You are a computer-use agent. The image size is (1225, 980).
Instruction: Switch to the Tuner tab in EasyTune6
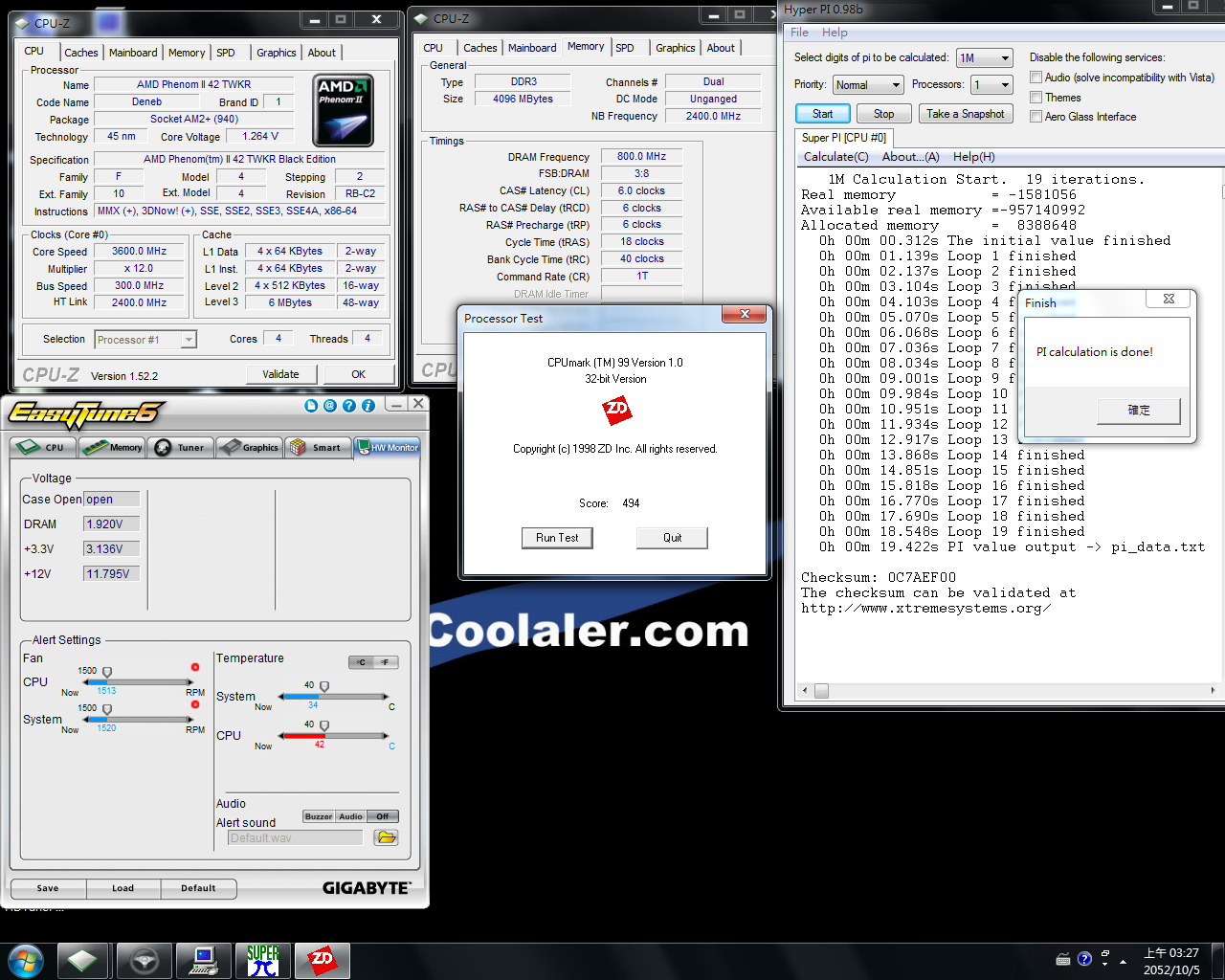[181, 447]
